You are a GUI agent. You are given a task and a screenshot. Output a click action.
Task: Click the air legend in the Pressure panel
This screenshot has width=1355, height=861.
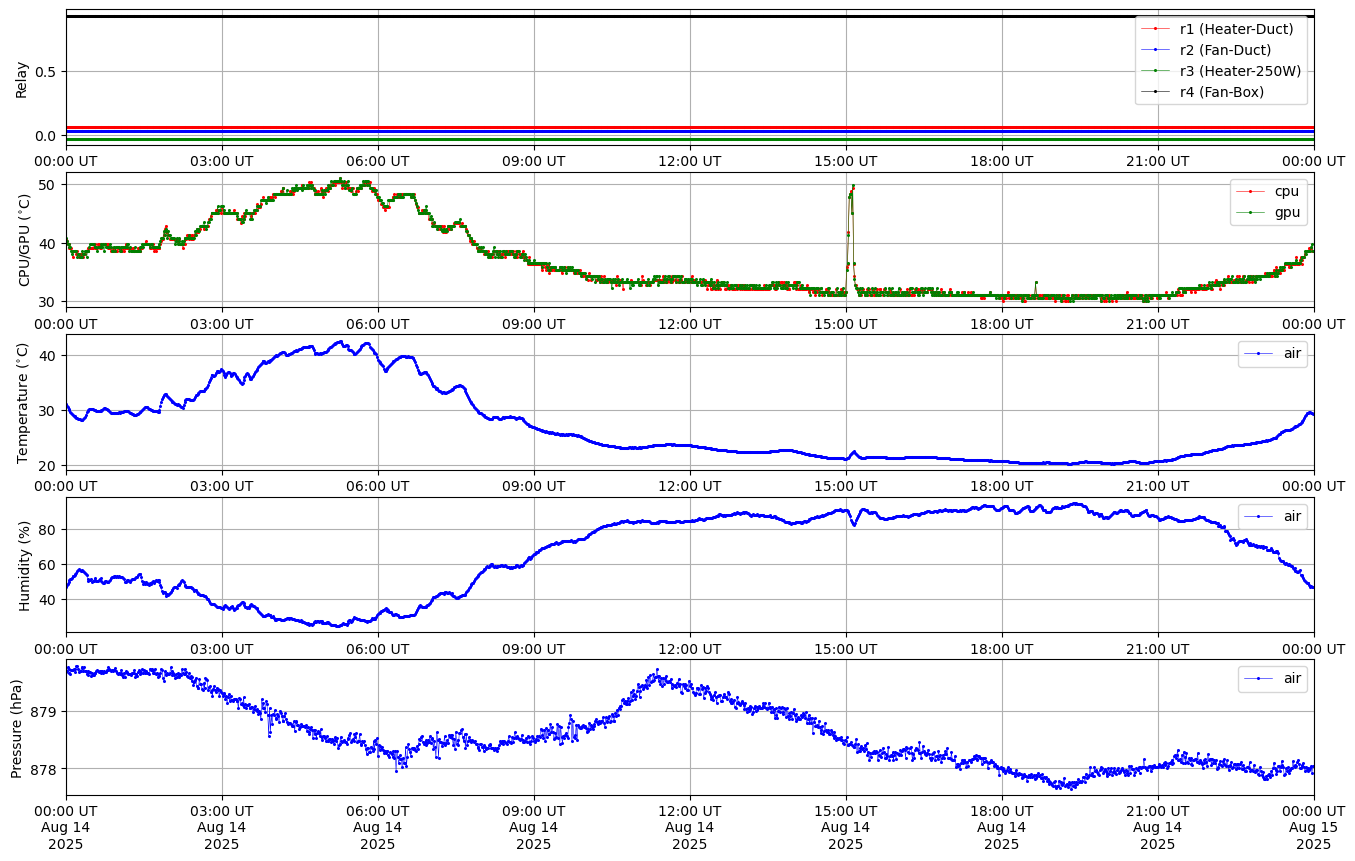coord(1273,678)
